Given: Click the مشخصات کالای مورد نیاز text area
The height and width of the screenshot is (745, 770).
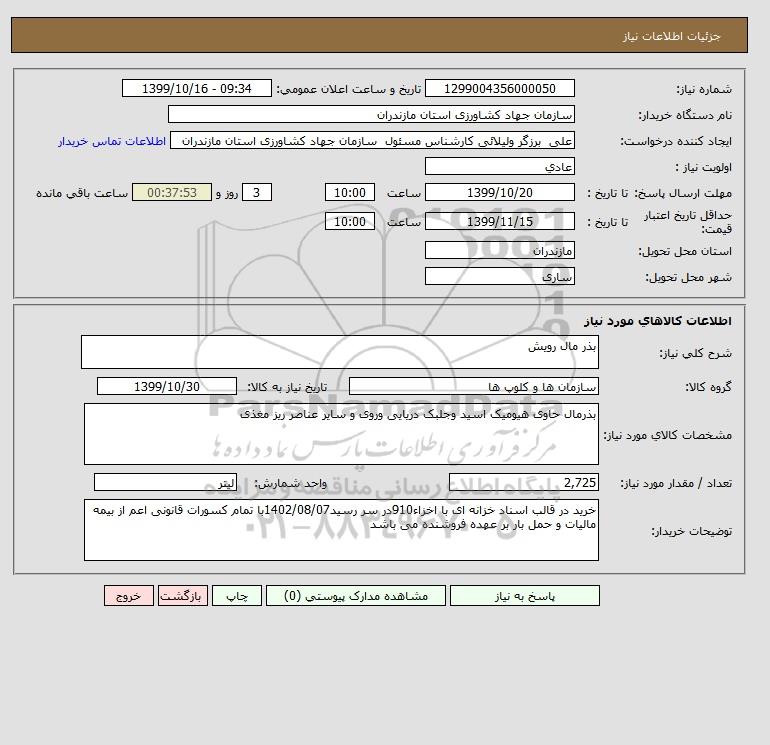Looking at the screenshot, I should coord(341,434).
